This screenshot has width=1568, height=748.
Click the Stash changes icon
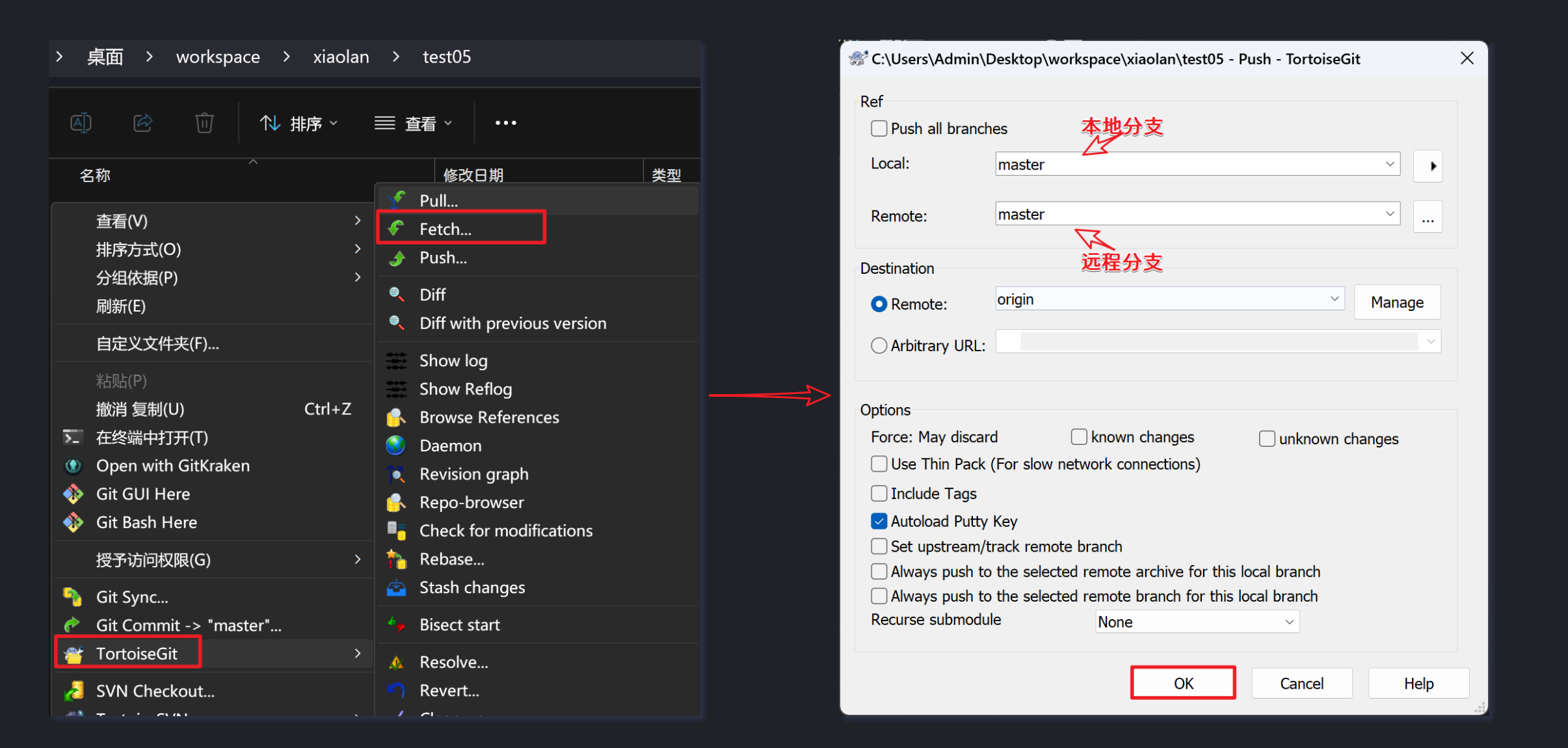(396, 588)
